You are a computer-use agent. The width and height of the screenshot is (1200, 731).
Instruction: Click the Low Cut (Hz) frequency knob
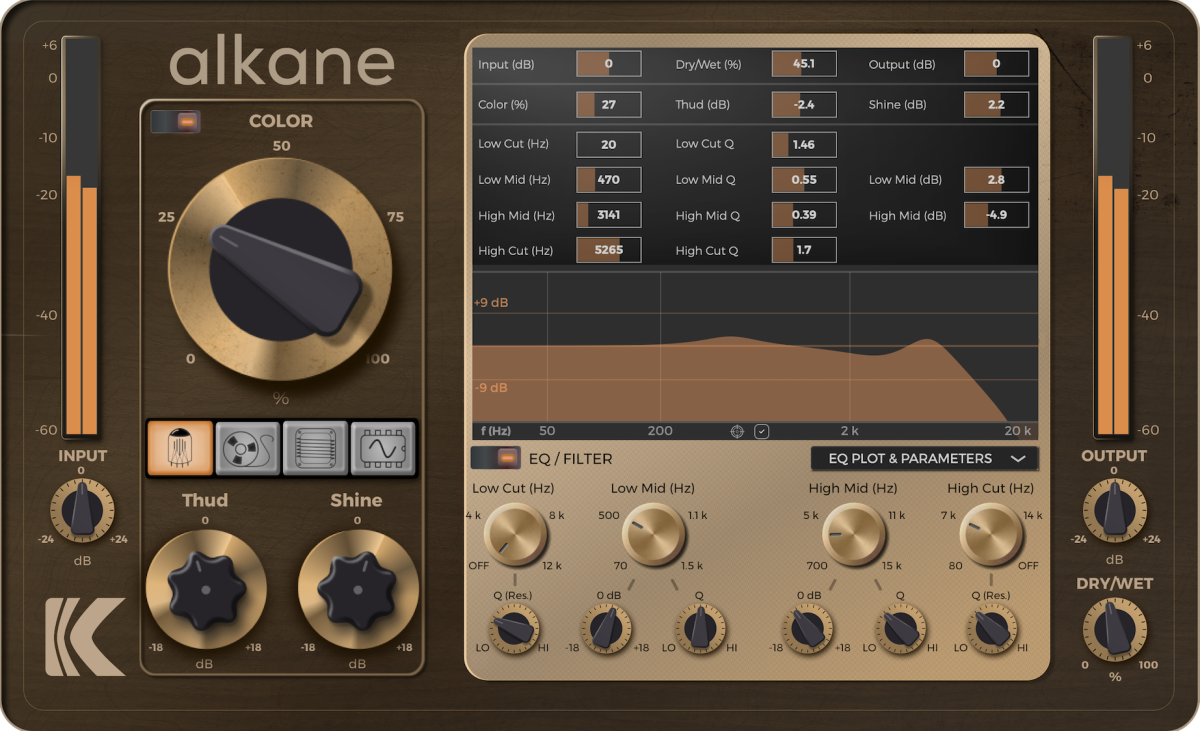click(516, 534)
